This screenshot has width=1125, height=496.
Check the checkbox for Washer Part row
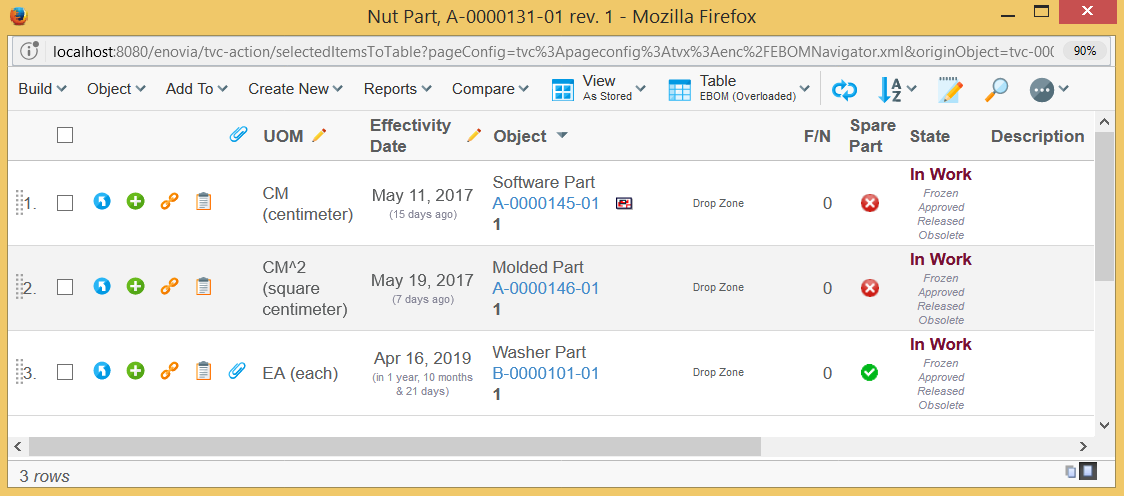[65, 373]
